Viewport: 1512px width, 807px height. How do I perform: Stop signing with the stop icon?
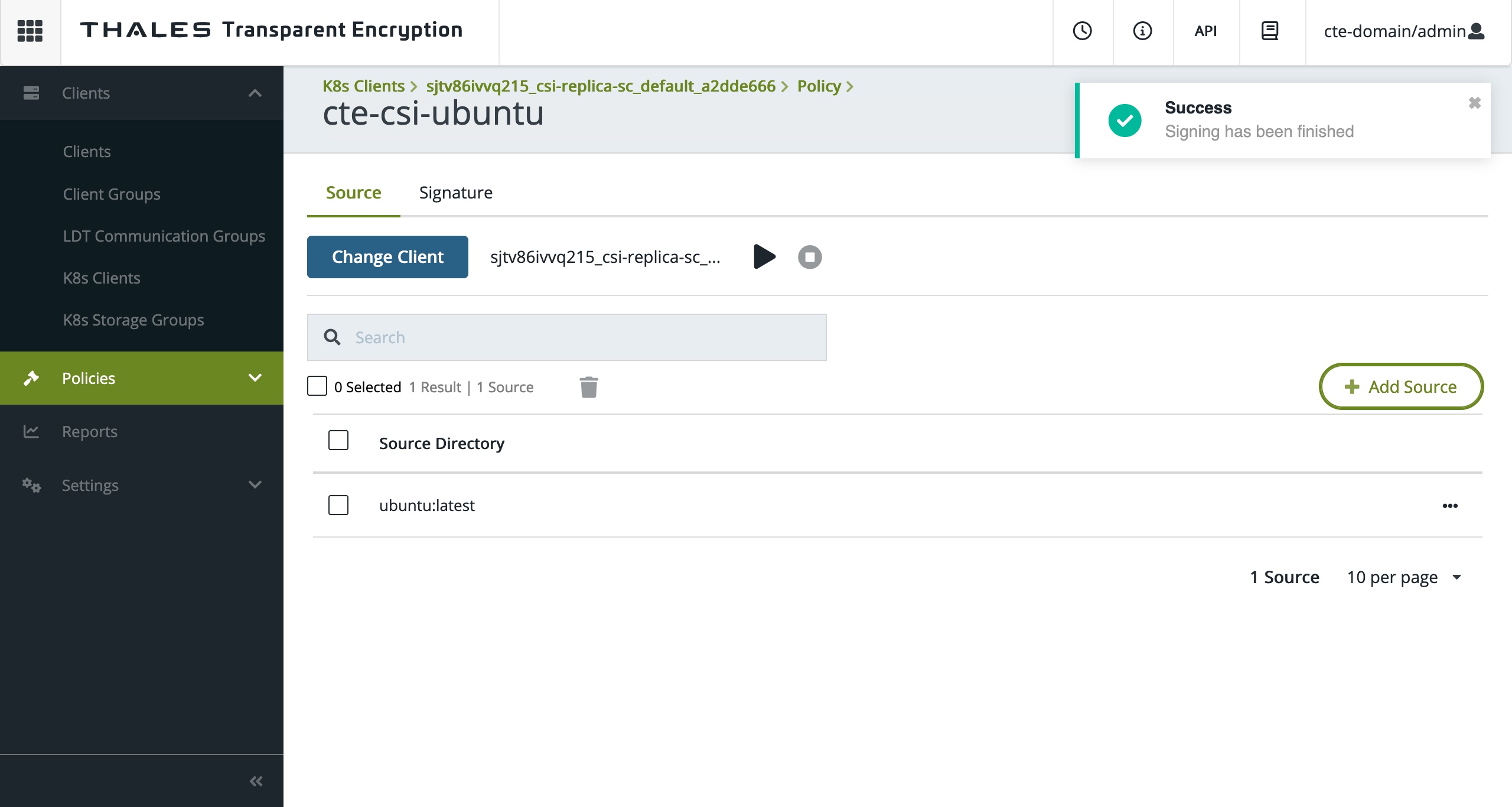(810, 257)
